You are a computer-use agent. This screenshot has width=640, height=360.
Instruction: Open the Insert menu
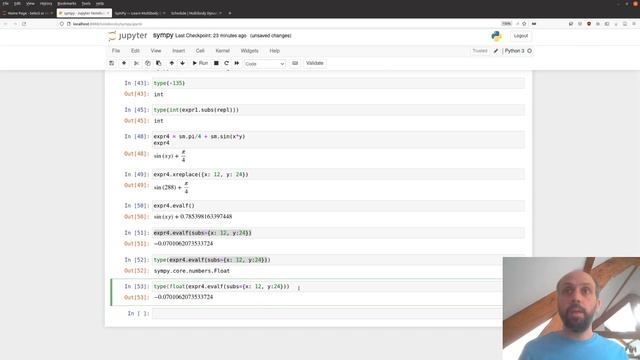point(178,51)
